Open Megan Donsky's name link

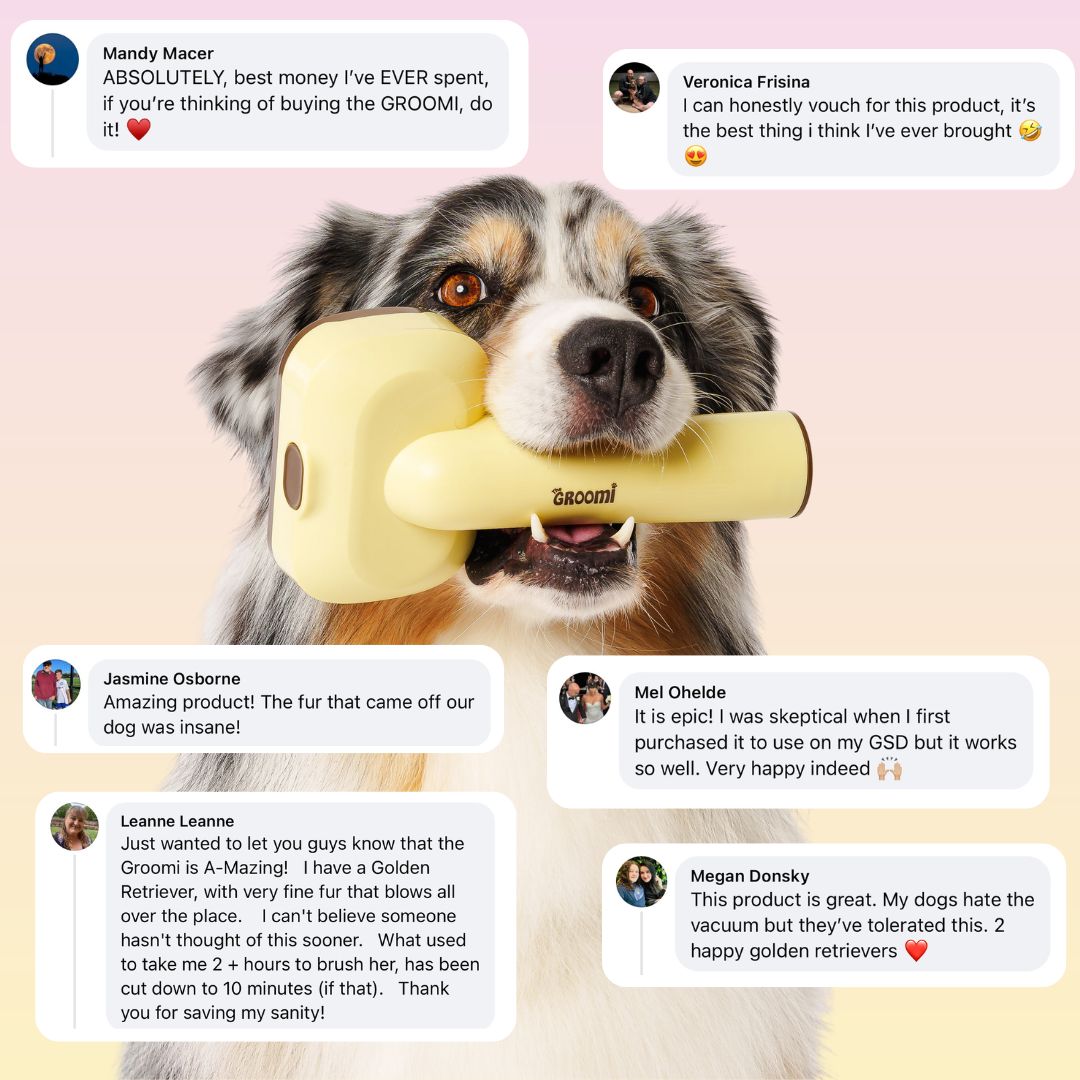pyautogui.click(x=749, y=876)
